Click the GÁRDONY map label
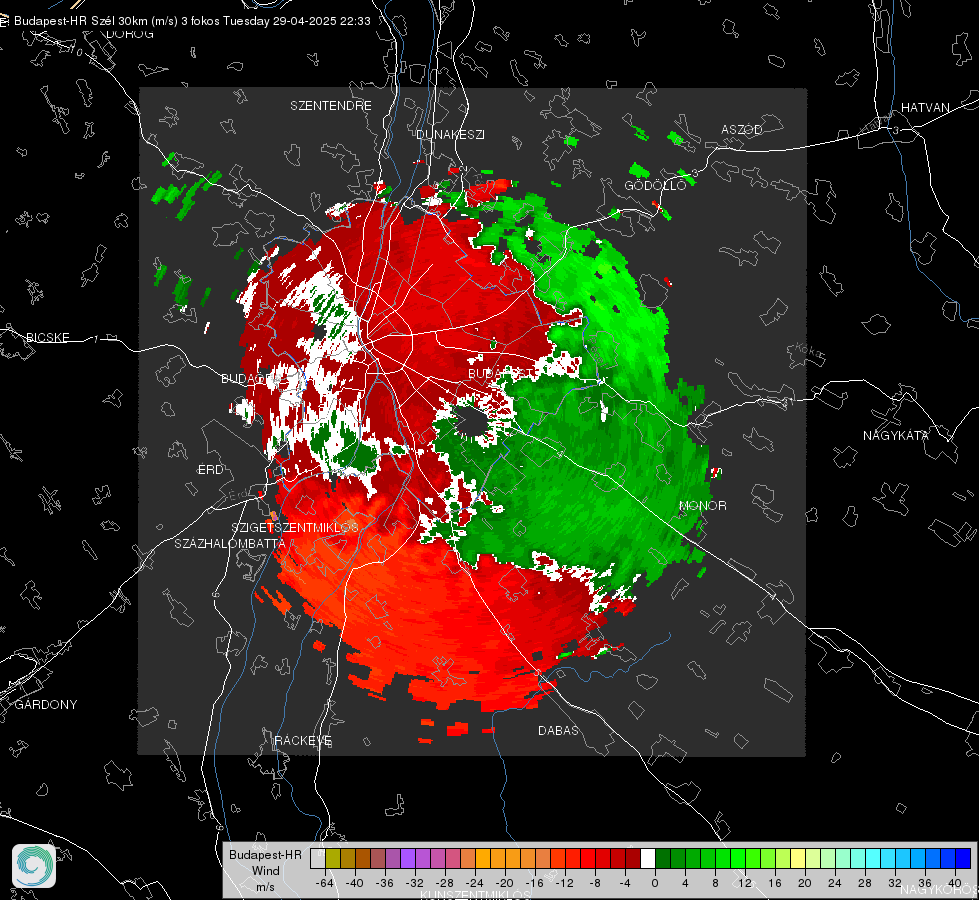979x900 pixels. [x=46, y=705]
